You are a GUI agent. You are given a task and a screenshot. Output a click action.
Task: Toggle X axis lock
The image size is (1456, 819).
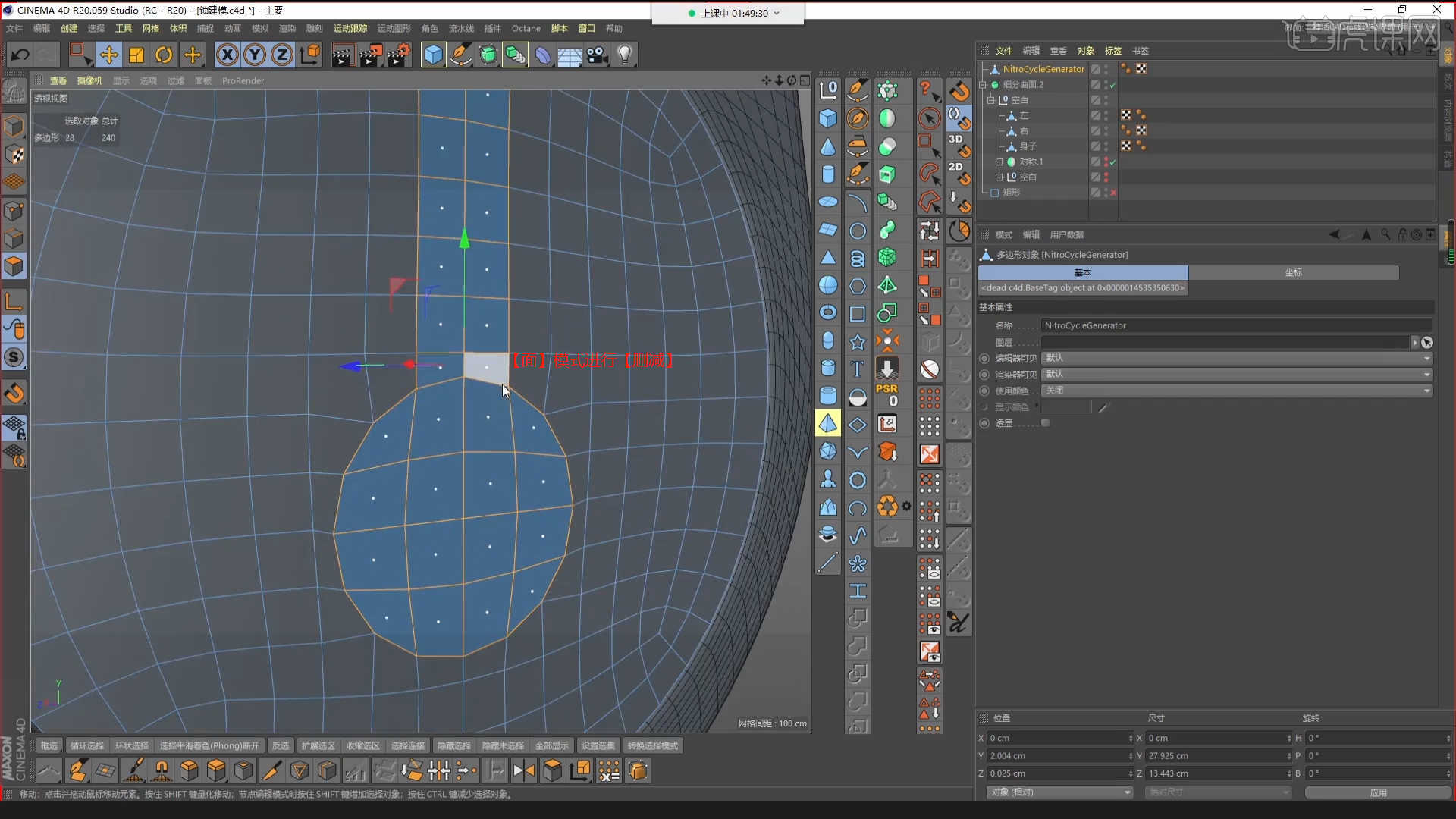(227, 55)
